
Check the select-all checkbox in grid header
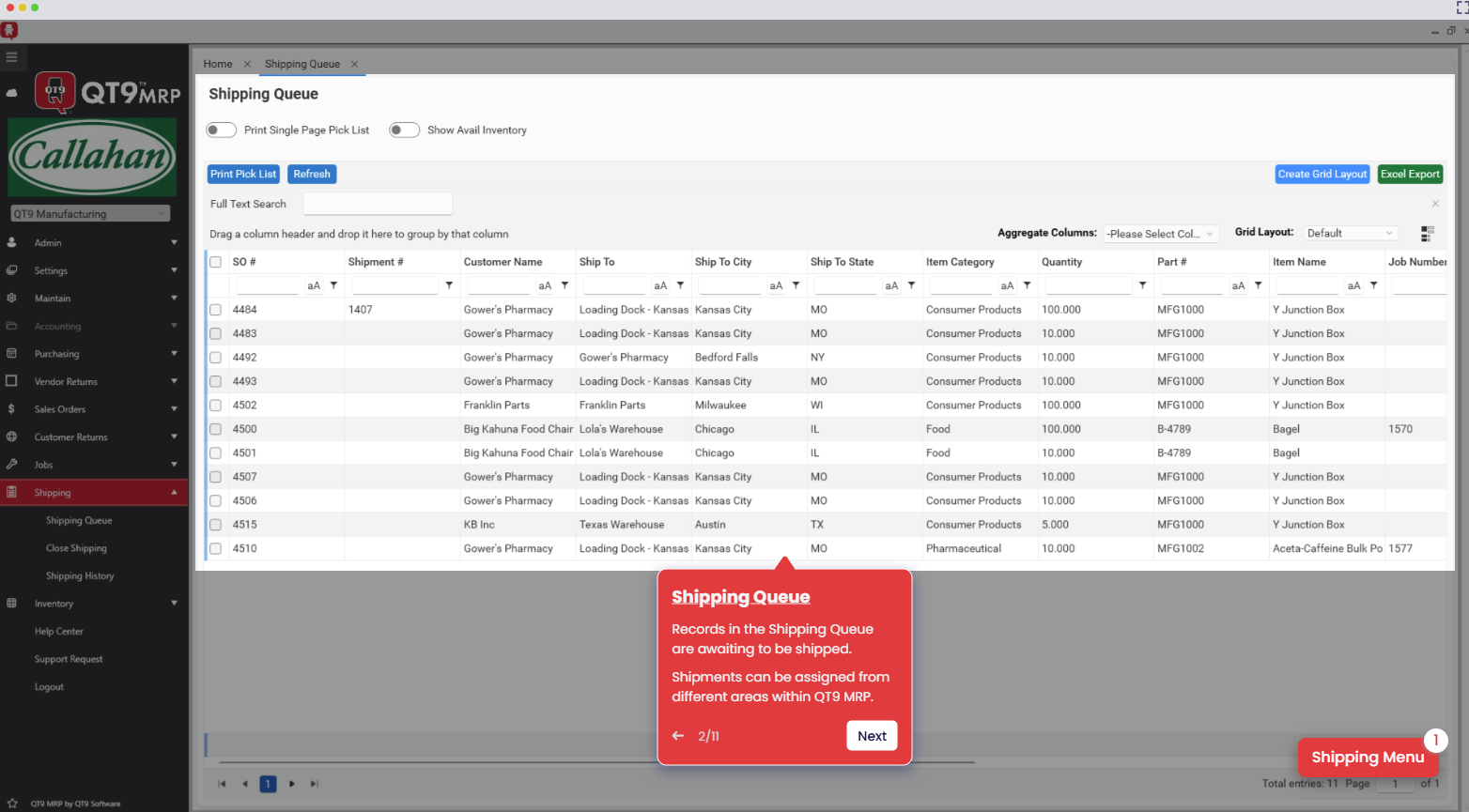point(214,261)
